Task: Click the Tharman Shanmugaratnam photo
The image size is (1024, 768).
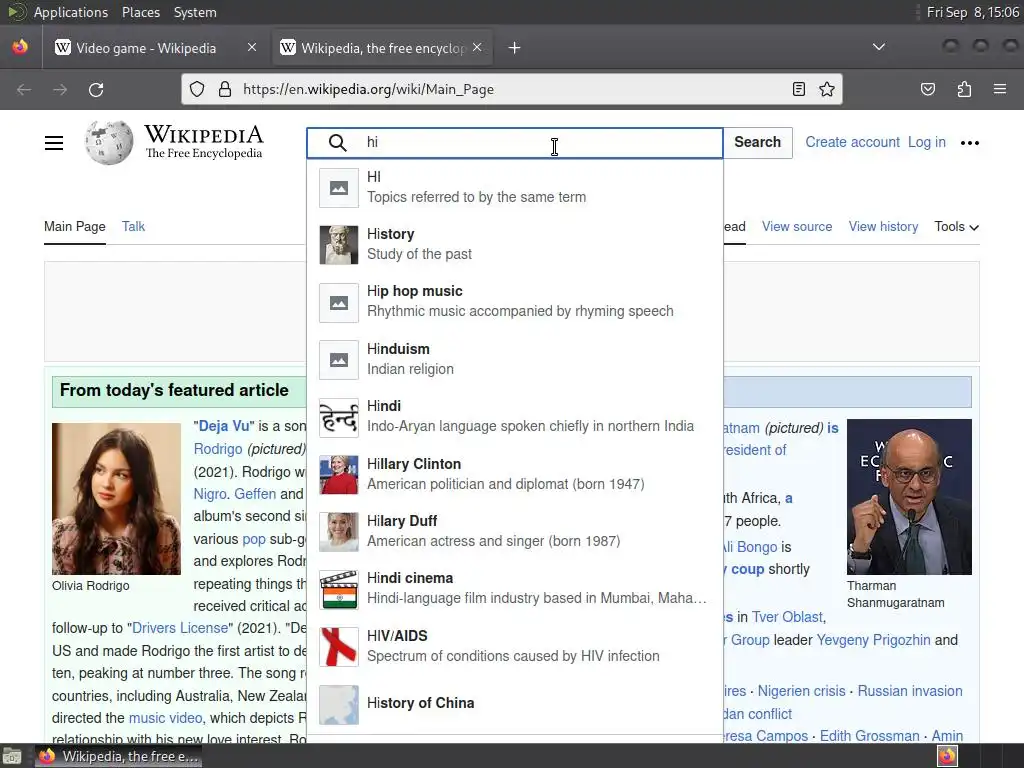Action: (x=909, y=497)
